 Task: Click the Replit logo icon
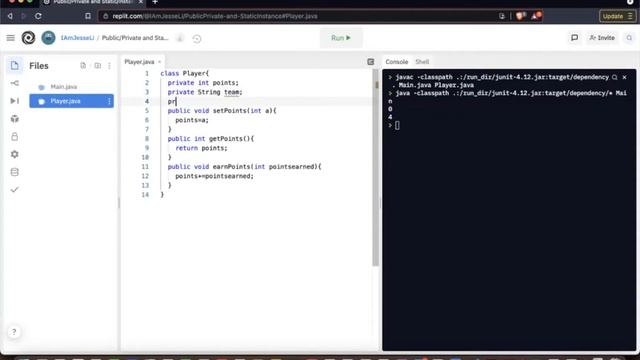28,38
